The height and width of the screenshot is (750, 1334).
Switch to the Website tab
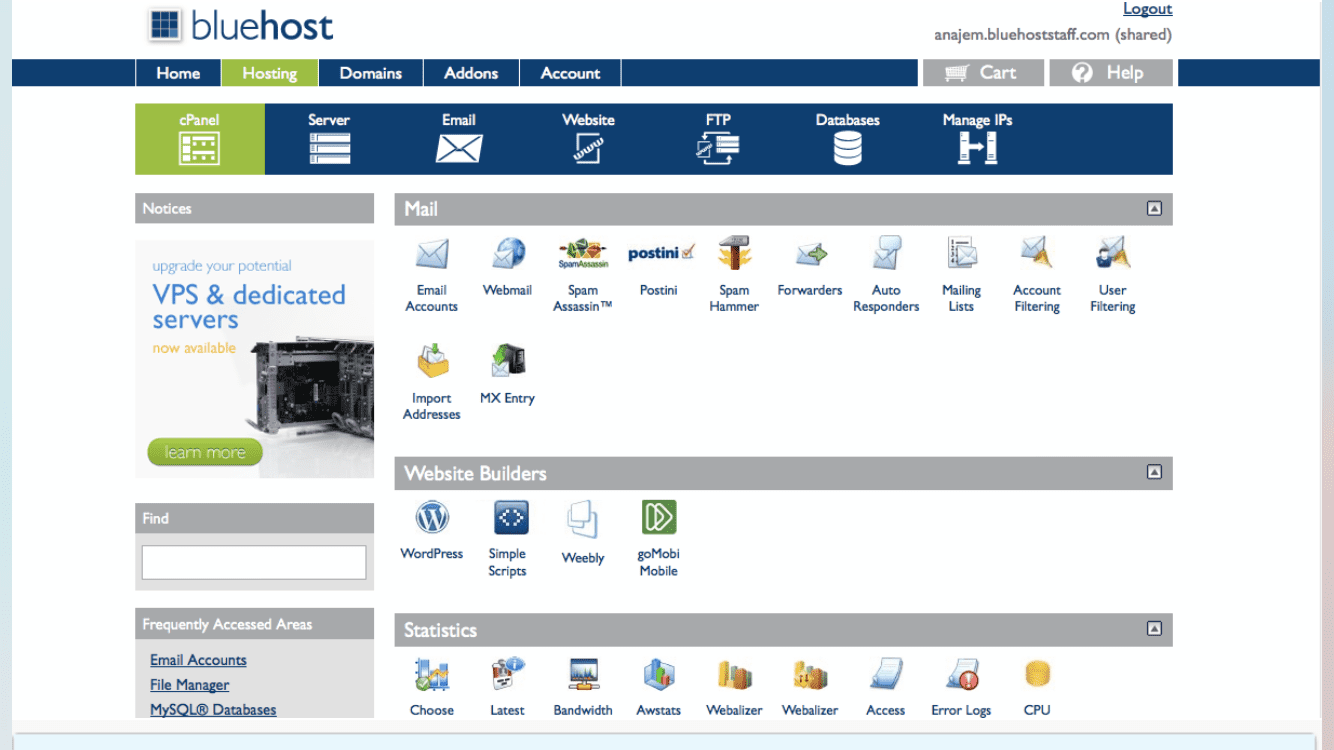[589, 139]
